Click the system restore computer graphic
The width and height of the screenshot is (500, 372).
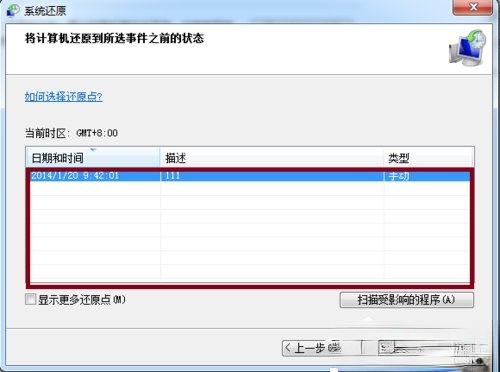(x=467, y=47)
